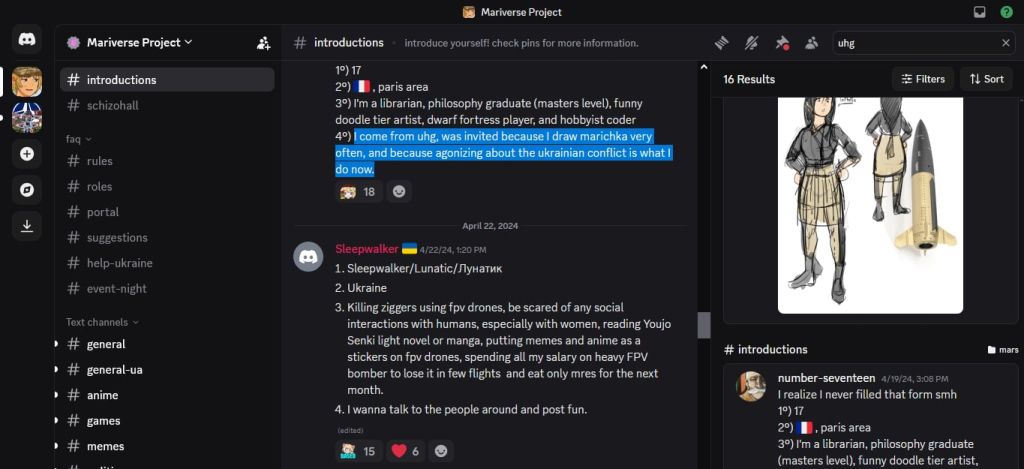Open the Help question mark icon

pos(1007,12)
